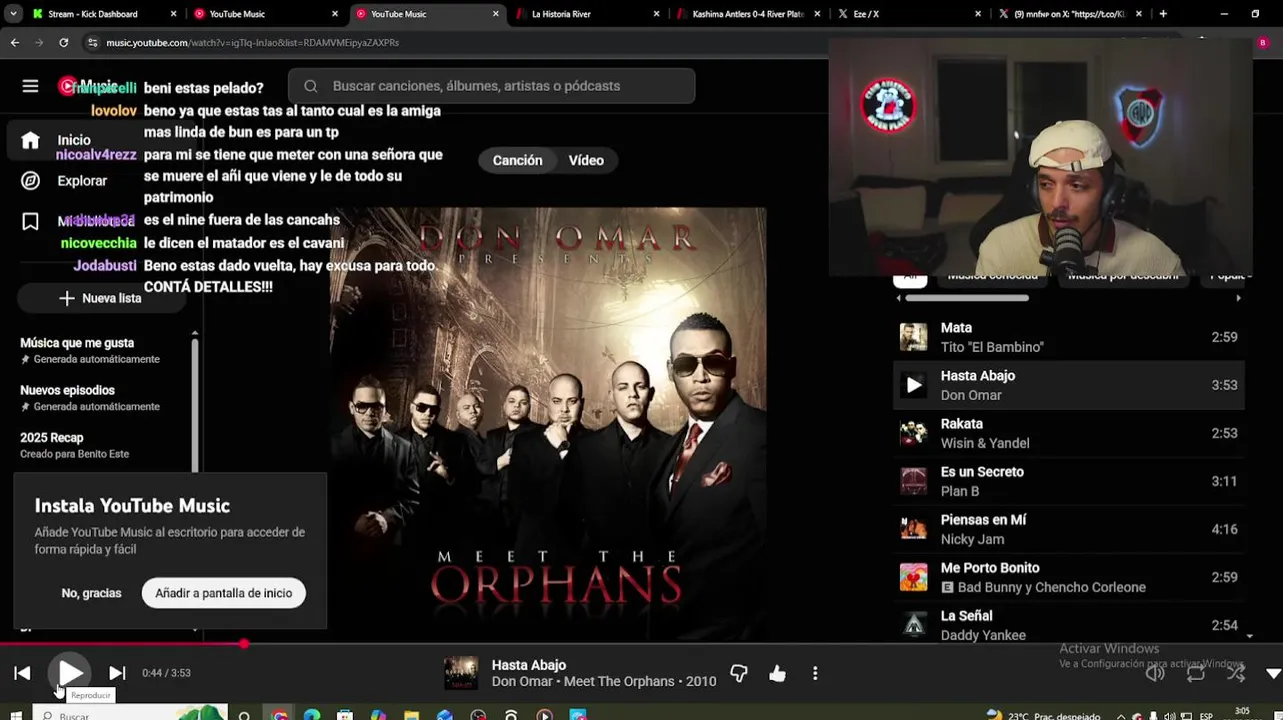Open the File Explorer folder in taskbar
The height and width of the screenshot is (720, 1283).
click(411, 715)
